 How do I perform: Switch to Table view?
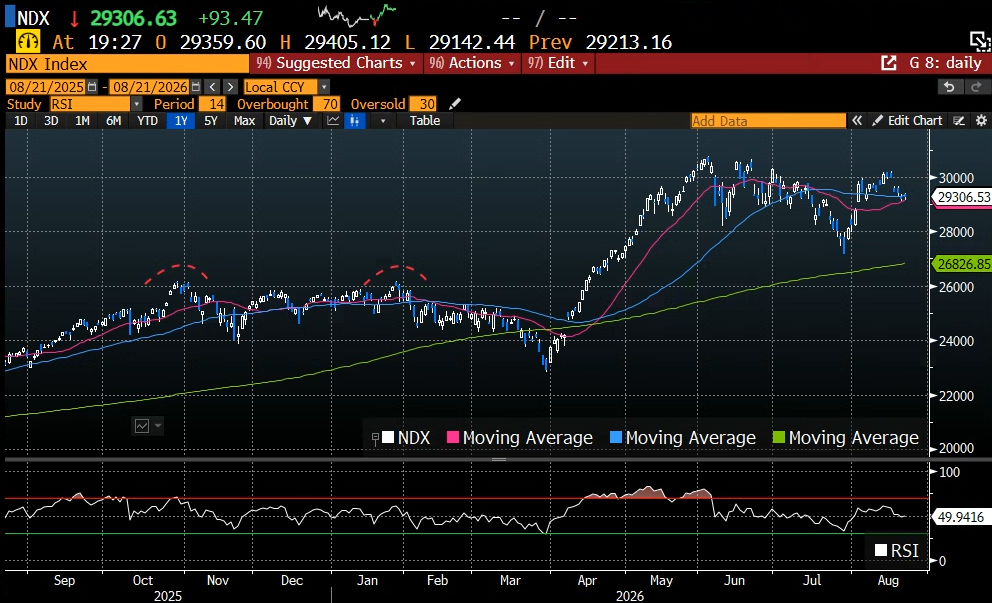425,121
